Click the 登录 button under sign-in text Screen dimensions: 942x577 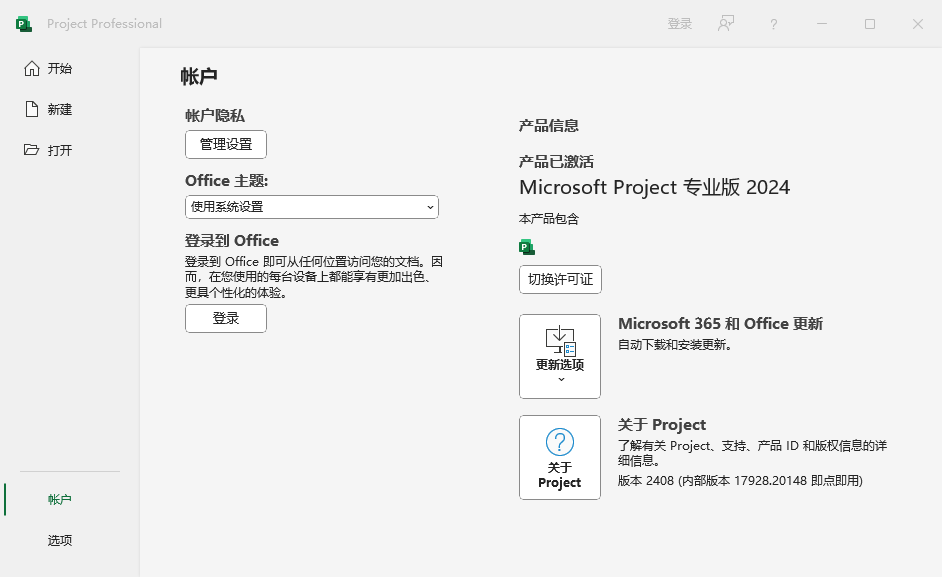(226, 318)
